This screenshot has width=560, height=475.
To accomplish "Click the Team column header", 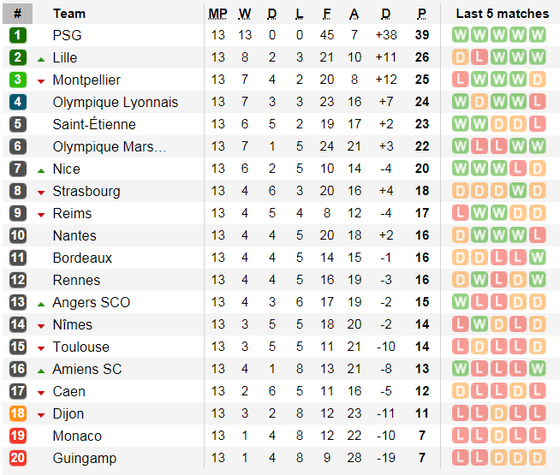I will tap(69, 14).
